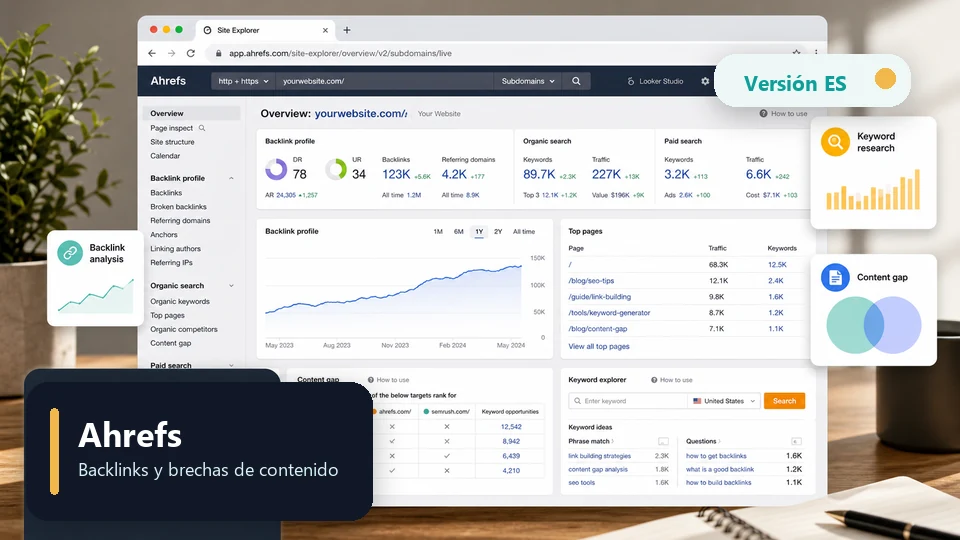This screenshot has width=960, height=540.
Task: Open the Subdomains mode dropdown
Action: pos(528,81)
